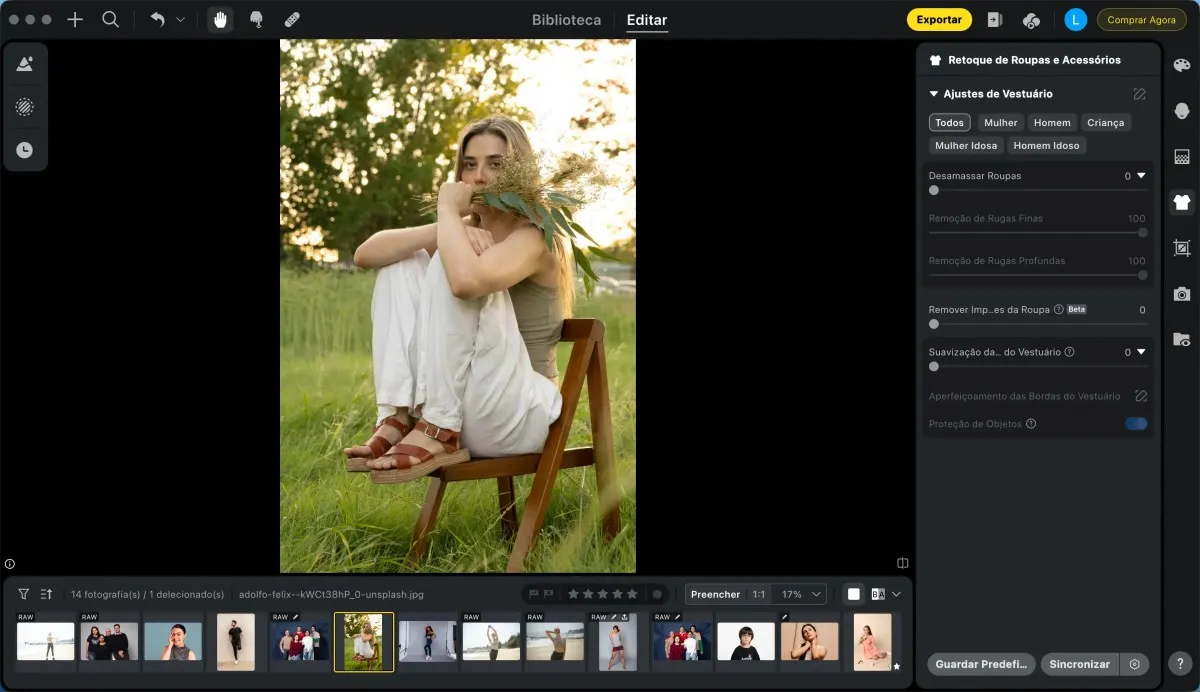1200x692 pixels.
Task: Select the hand pan tool
Action: coord(220,19)
